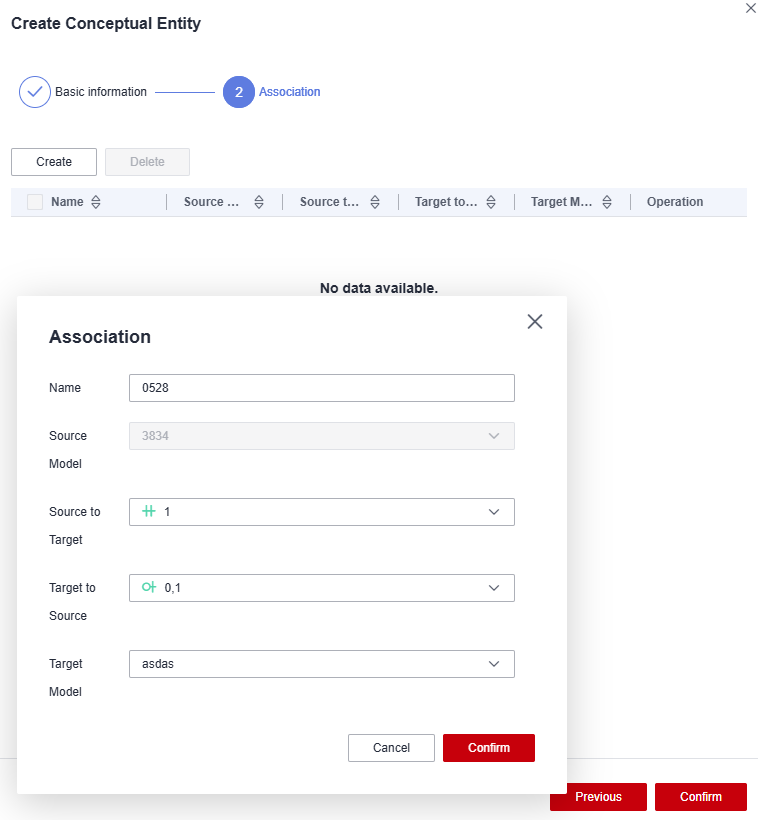The height and width of the screenshot is (820, 758).
Task: Click the Basic information step label
Action: (x=101, y=92)
